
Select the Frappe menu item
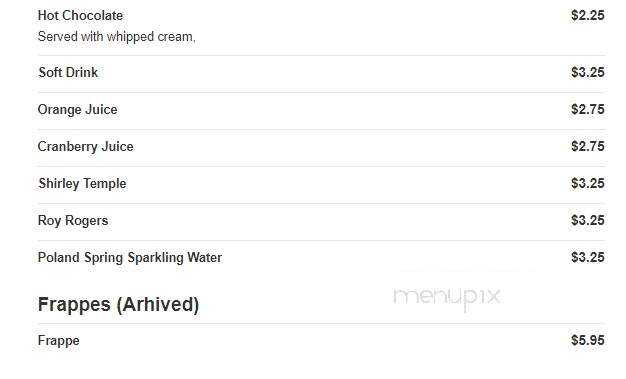pyautogui.click(x=59, y=341)
